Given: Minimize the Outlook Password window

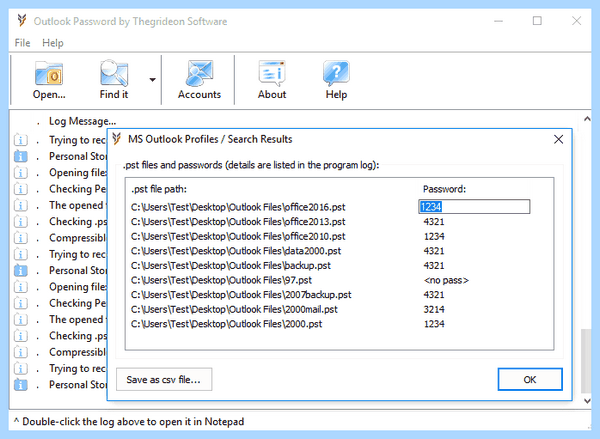Looking at the screenshot, I should click(498, 21).
